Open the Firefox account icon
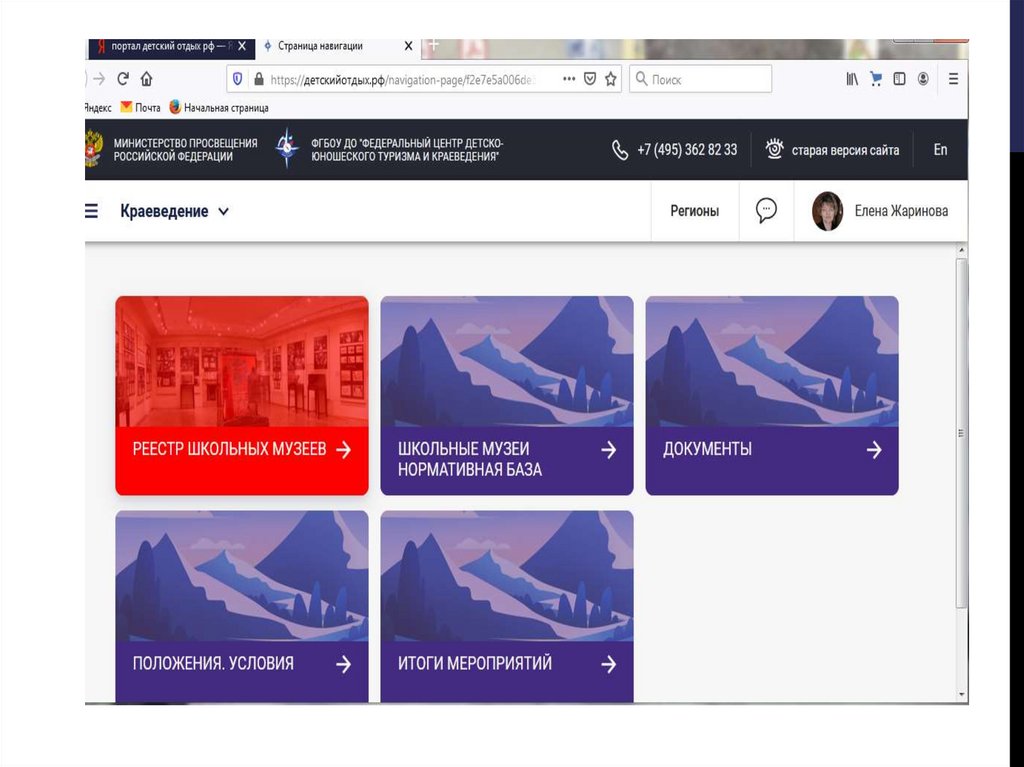Screen dimensions: 1024x767 click(923, 79)
